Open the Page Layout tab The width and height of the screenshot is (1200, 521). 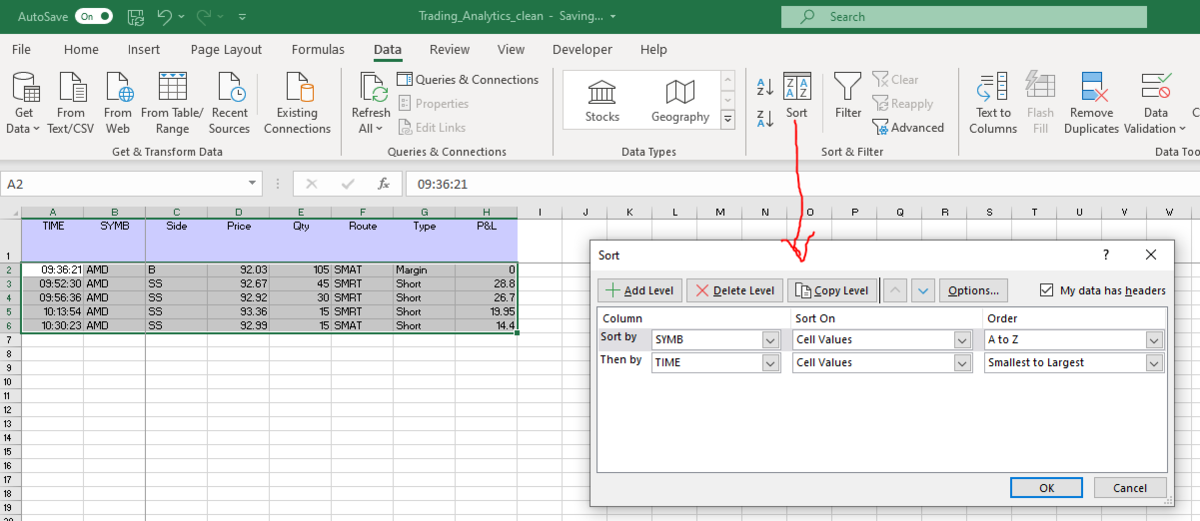(x=226, y=49)
